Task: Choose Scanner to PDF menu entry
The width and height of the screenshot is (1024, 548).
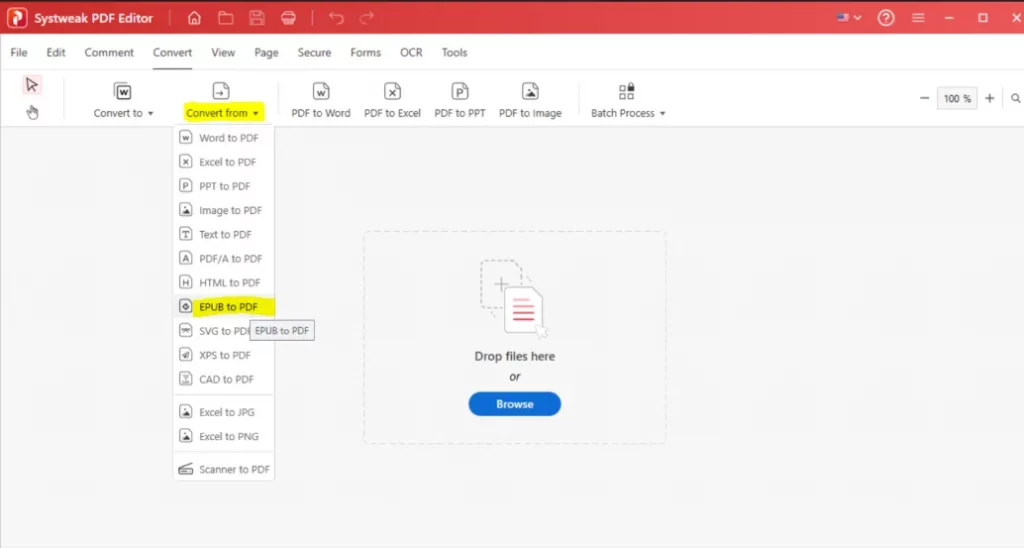Action: pyautogui.click(x=224, y=469)
